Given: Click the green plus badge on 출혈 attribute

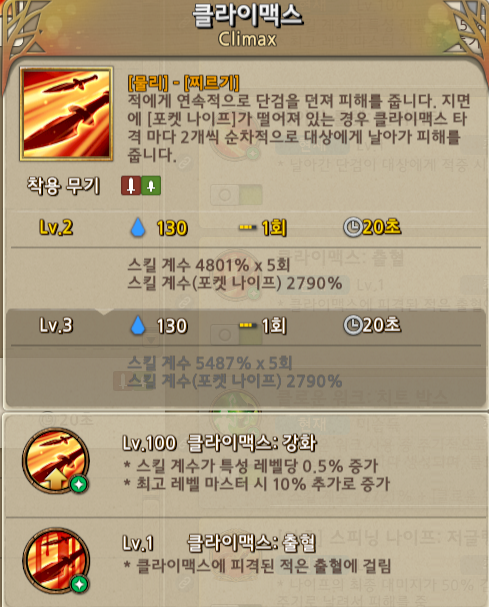Looking at the screenshot, I should coord(79,584).
